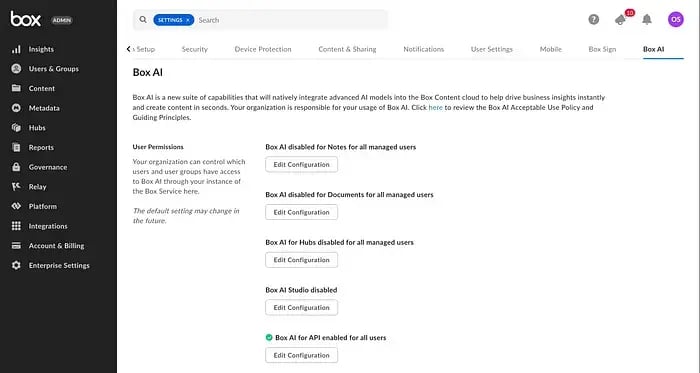The height and width of the screenshot is (373, 700).
Task: Open Insights bar chart icon
Action: pyautogui.click(x=16, y=49)
